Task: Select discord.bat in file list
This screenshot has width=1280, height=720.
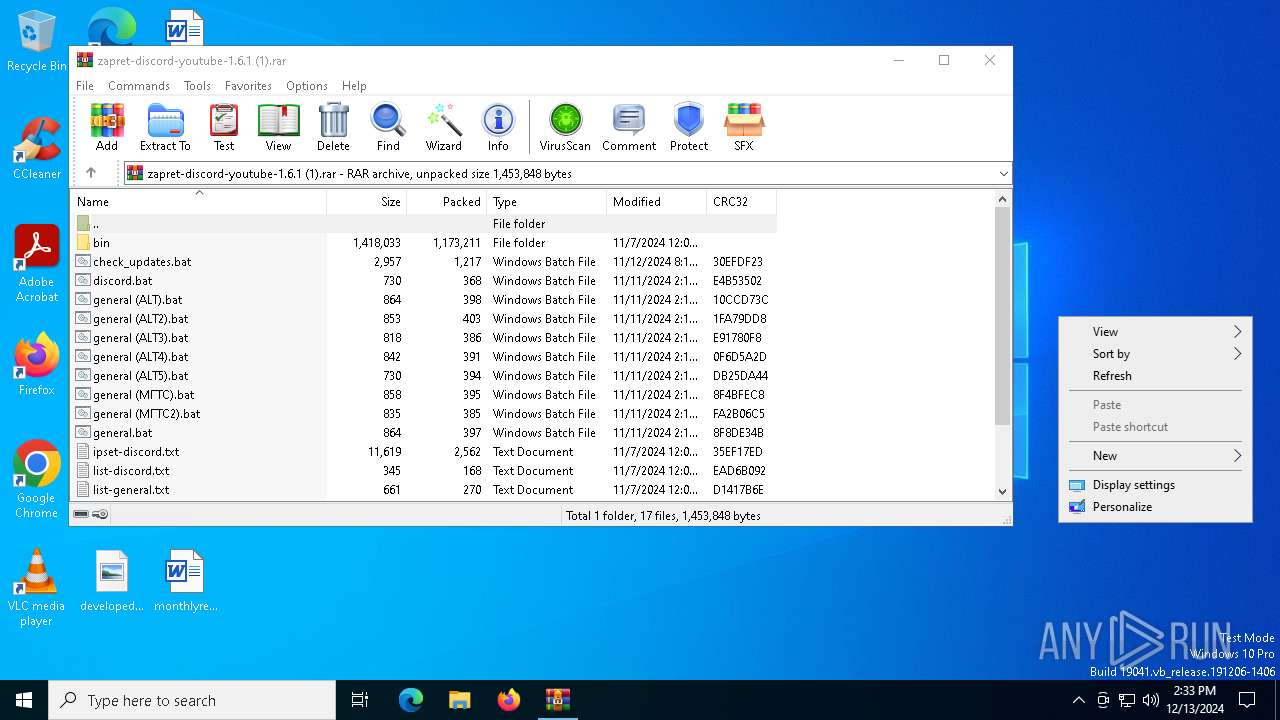Action: tap(423, 281)
